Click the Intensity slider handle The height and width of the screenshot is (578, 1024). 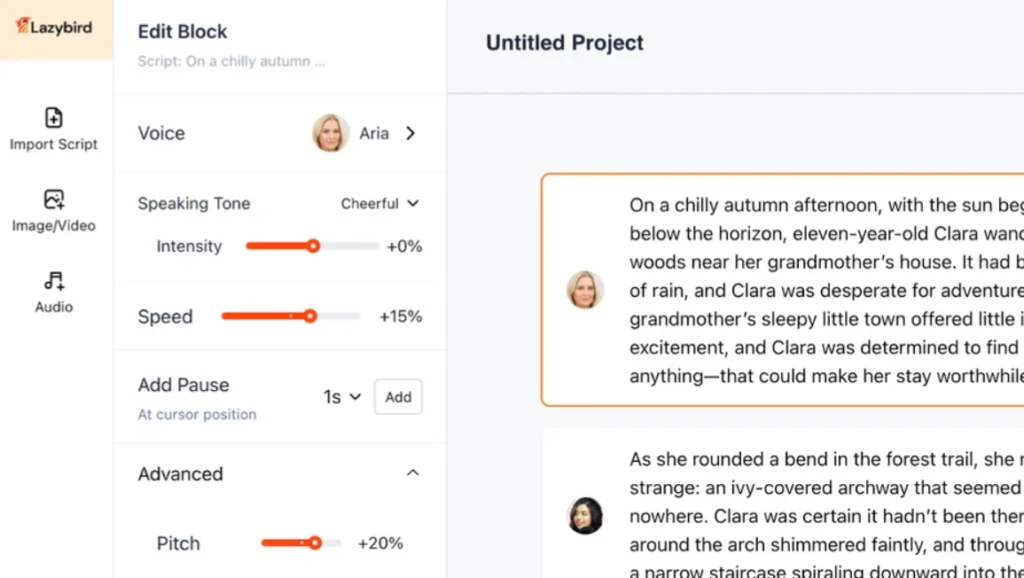pos(313,246)
